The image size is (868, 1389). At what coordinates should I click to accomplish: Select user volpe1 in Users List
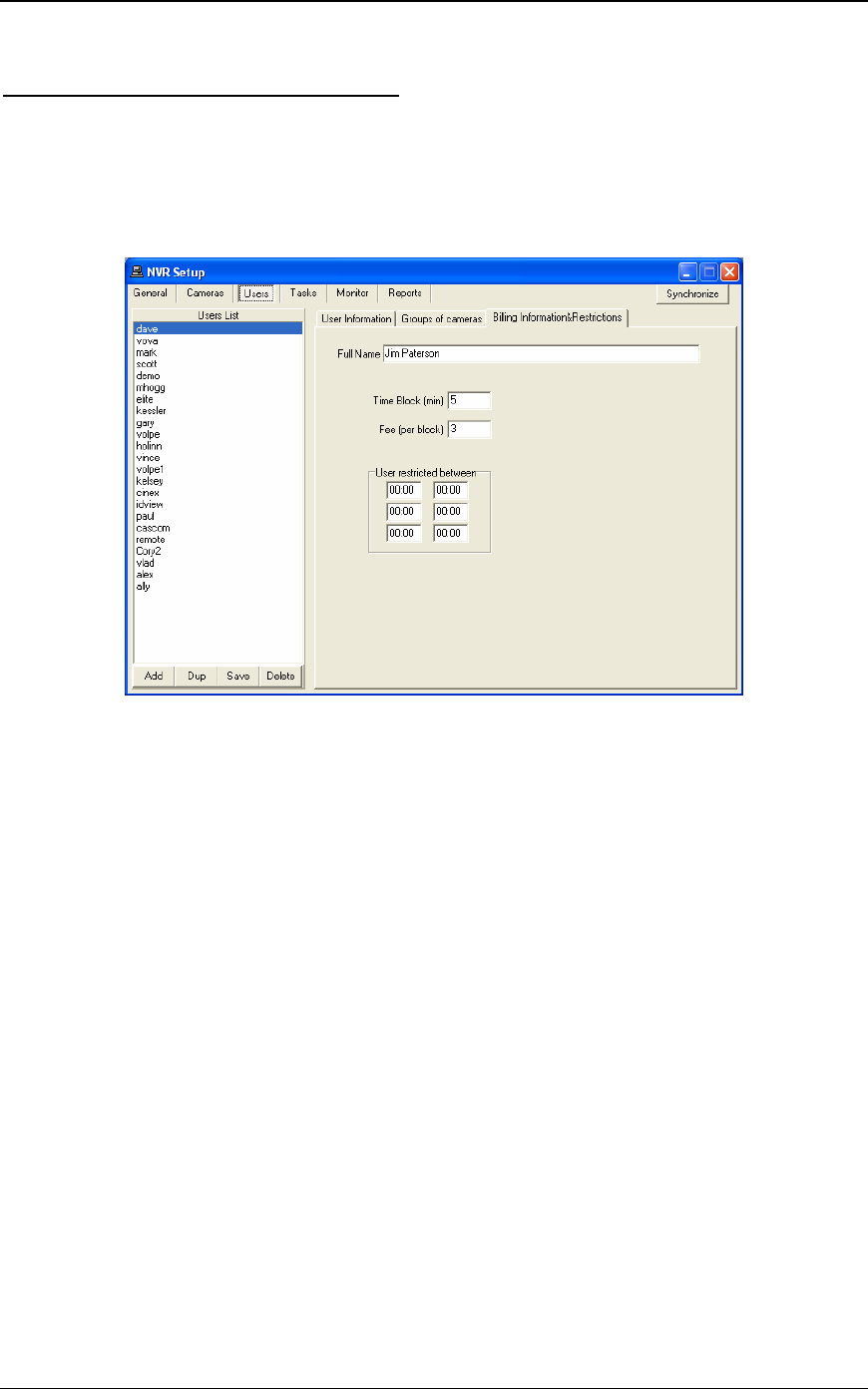click(x=217, y=470)
